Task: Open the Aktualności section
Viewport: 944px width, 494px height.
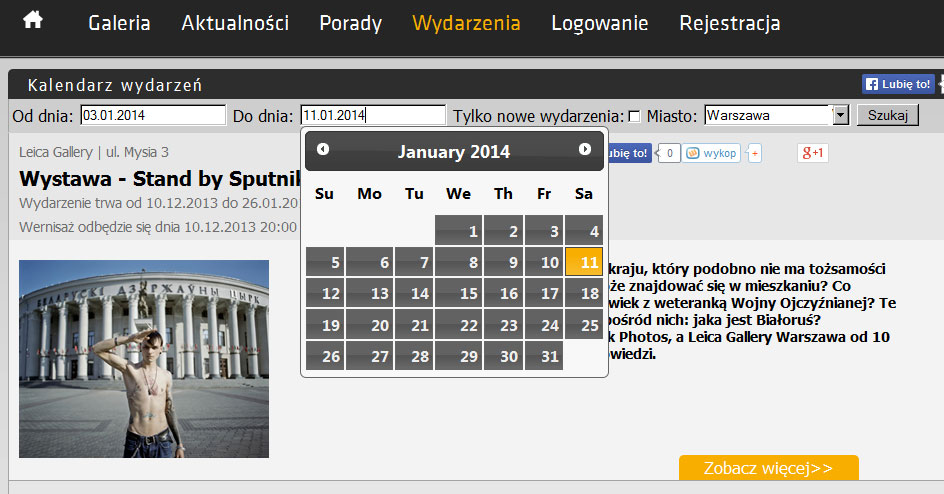Action: coord(235,23)
